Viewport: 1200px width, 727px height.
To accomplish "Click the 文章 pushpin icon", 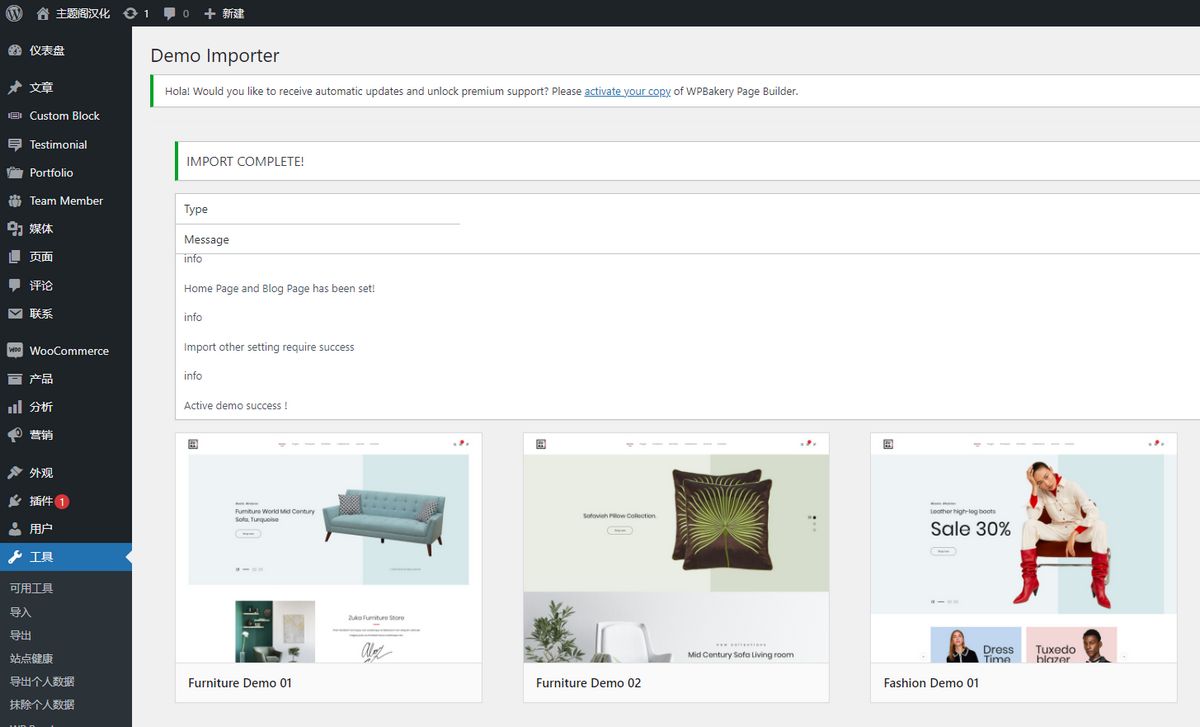I will (x=15, y=88).
